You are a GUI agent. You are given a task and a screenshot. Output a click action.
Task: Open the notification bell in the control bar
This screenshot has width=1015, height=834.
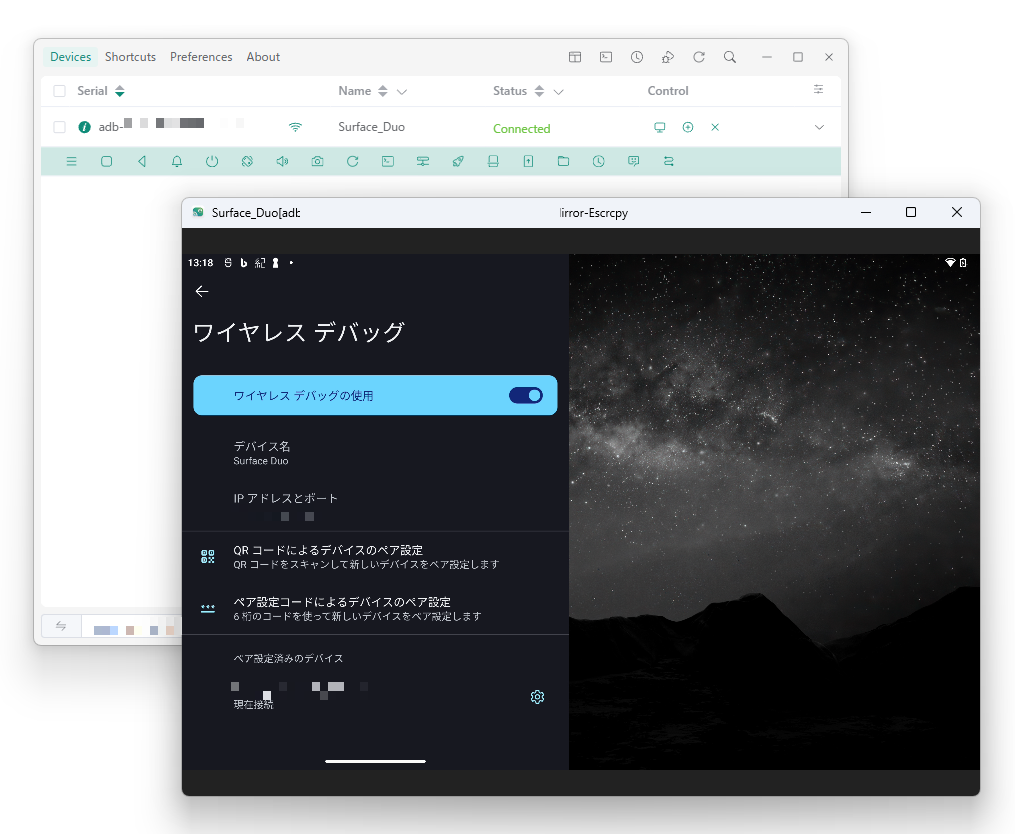[x=177, y=161]
